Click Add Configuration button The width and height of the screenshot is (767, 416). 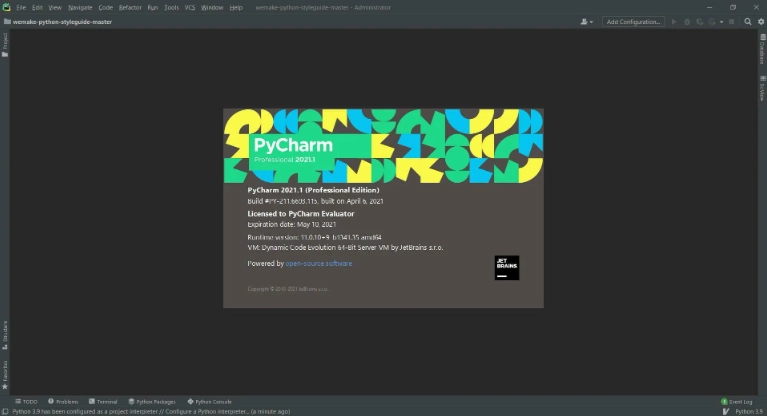pyautogui.click(x=633, y=22)
